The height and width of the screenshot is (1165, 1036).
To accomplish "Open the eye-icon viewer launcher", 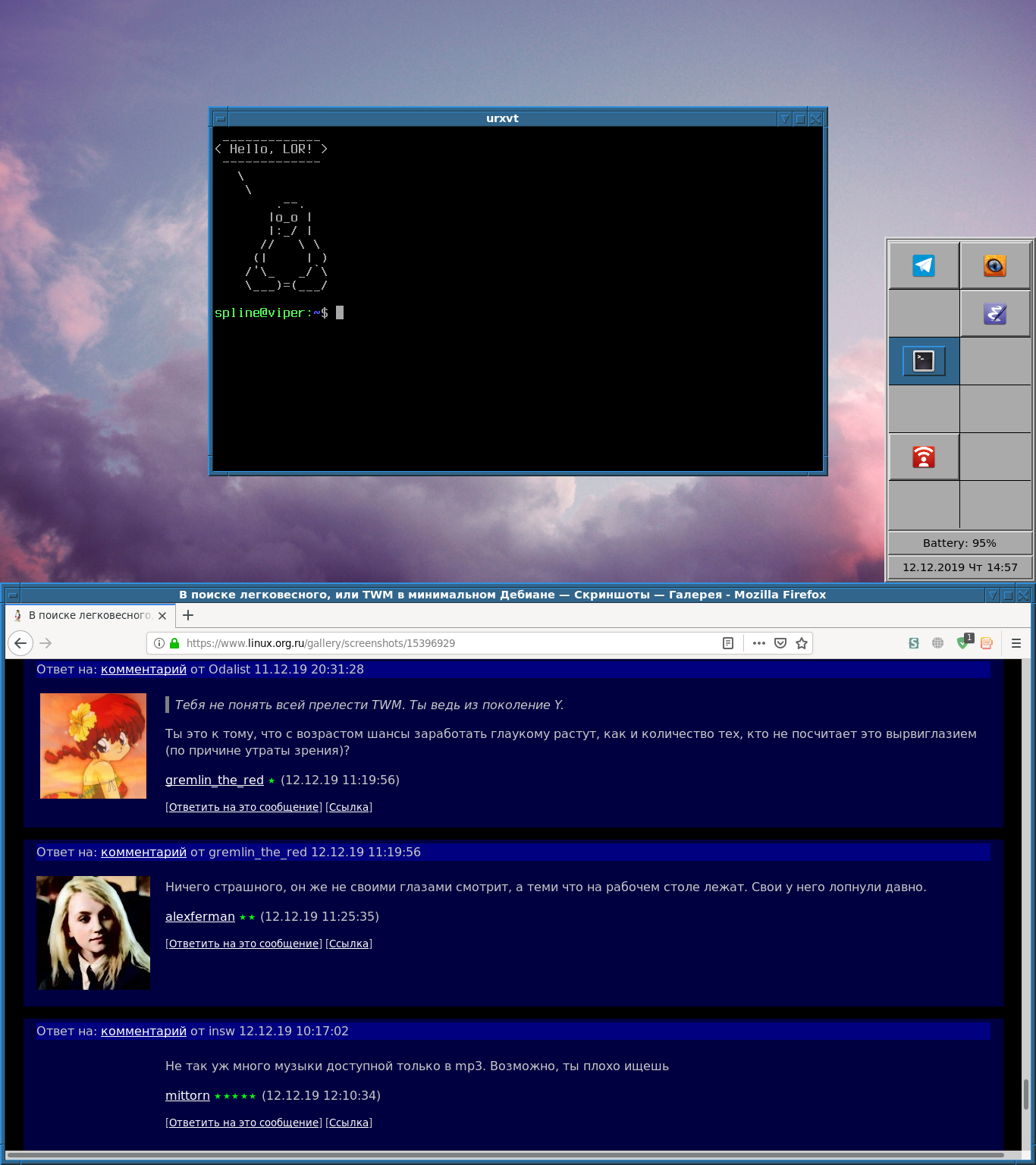I will pos(995,265).
